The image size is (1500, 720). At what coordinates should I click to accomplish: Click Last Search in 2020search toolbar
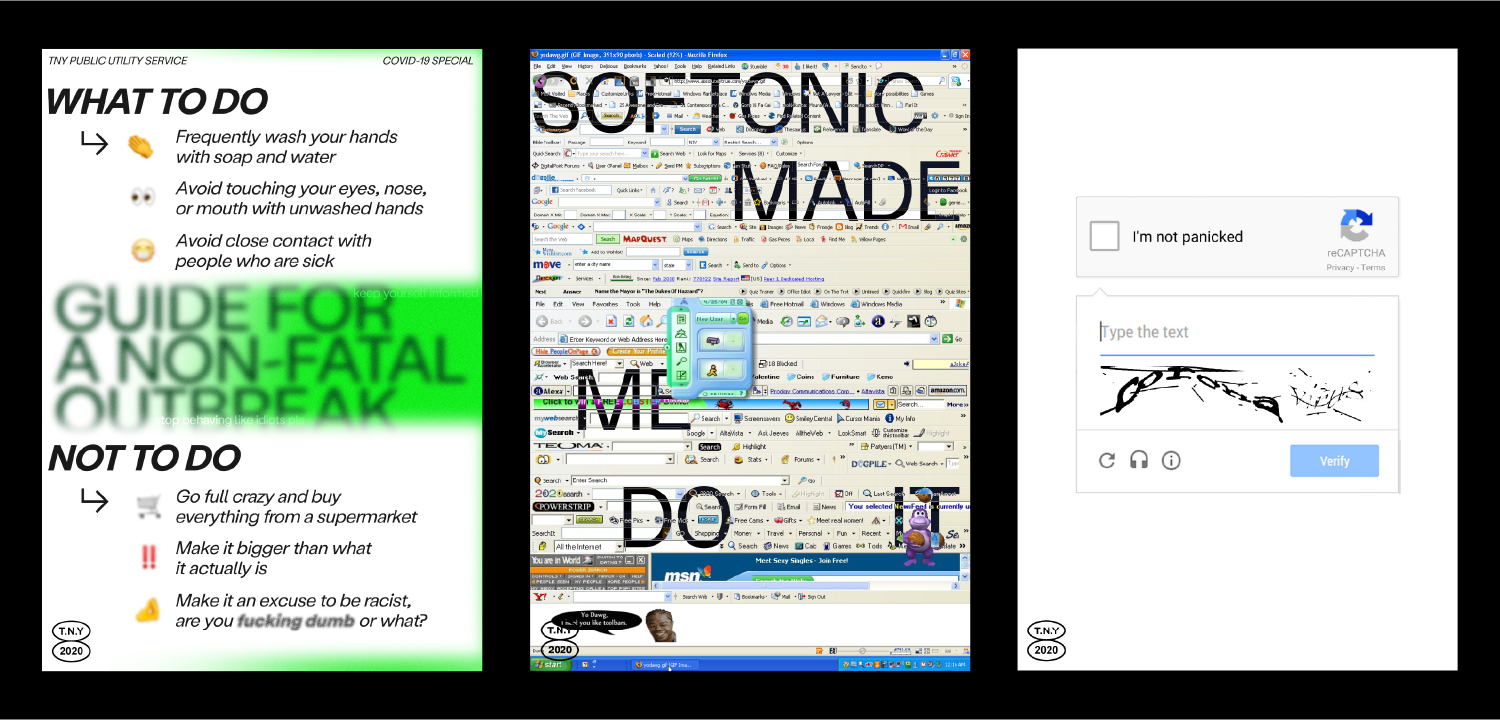point(883,493)
